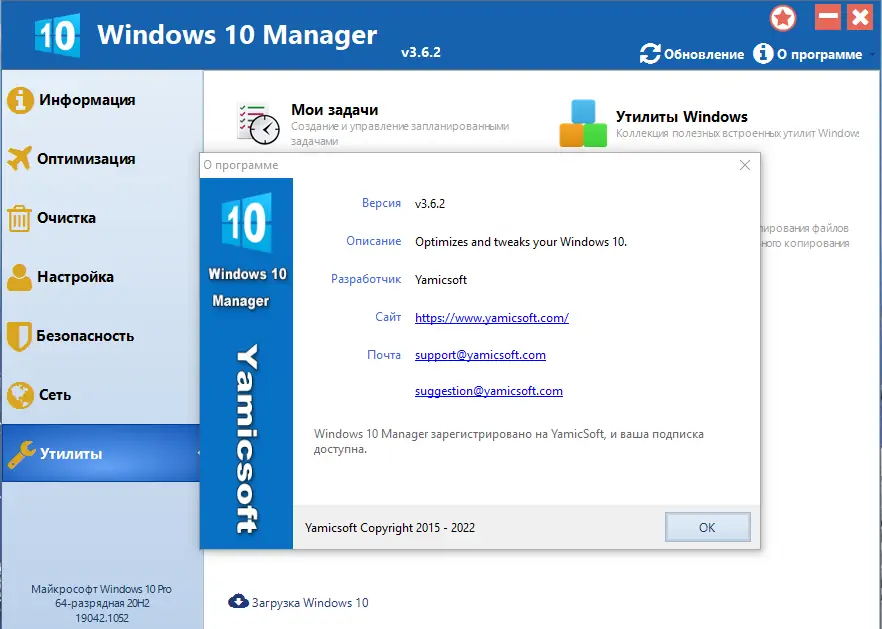Screen dimensions: 882x629
Task: Go to the Очистка section
Action: pyautogui.click(x=66, y=218)
